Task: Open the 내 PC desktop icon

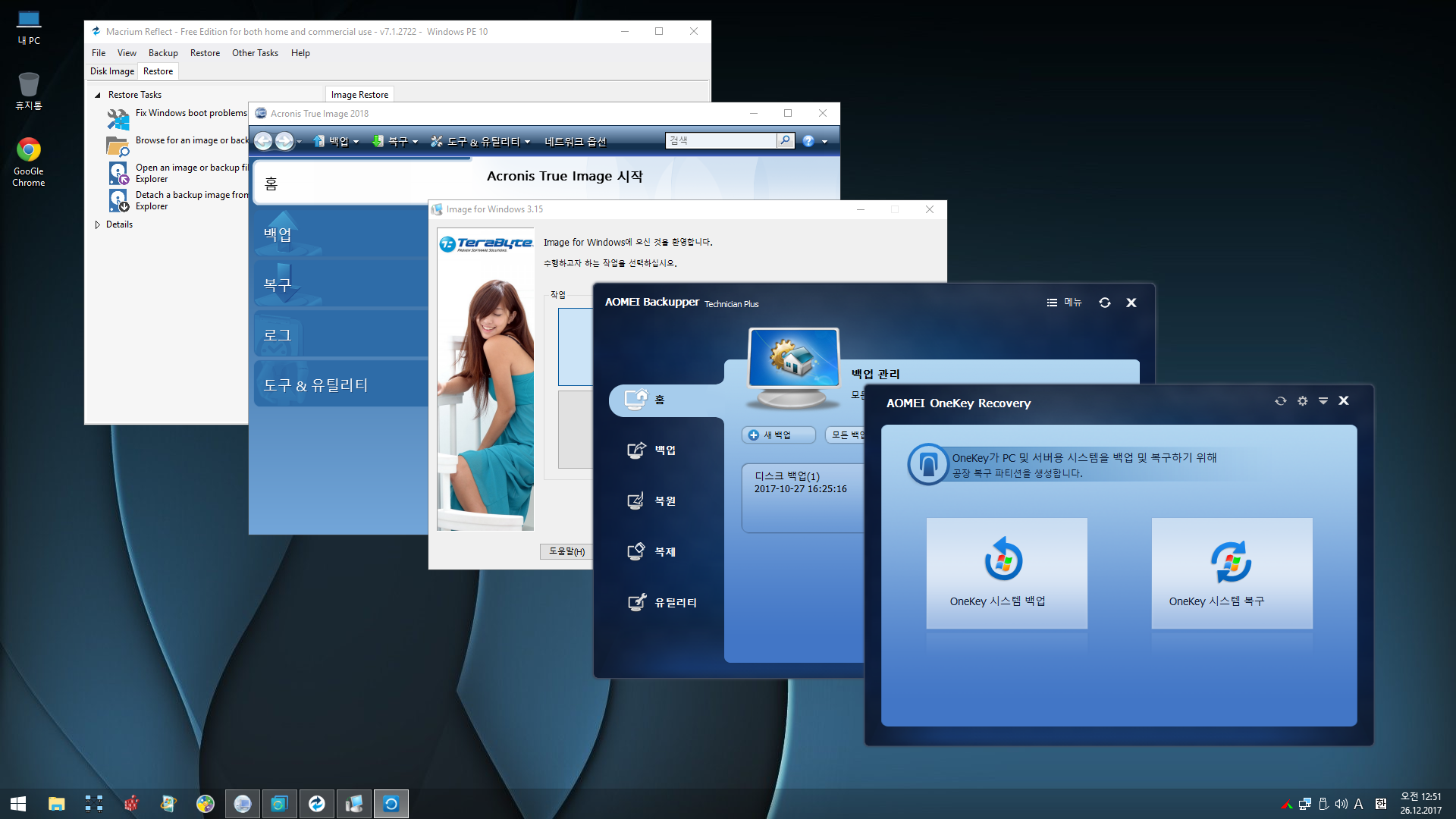Action: pos(29,27)
